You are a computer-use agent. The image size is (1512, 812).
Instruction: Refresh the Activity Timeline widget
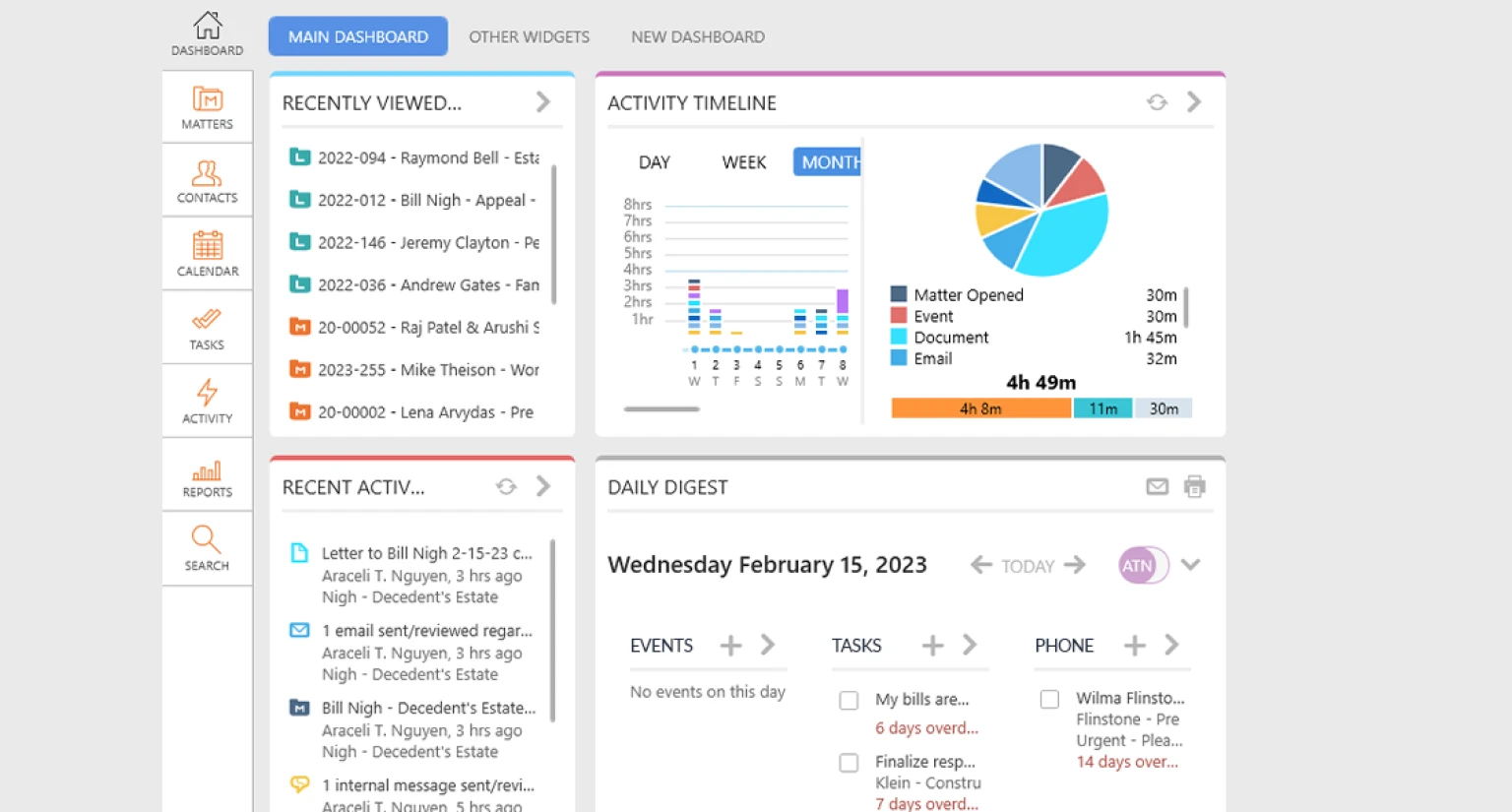tap(1157, 102)
